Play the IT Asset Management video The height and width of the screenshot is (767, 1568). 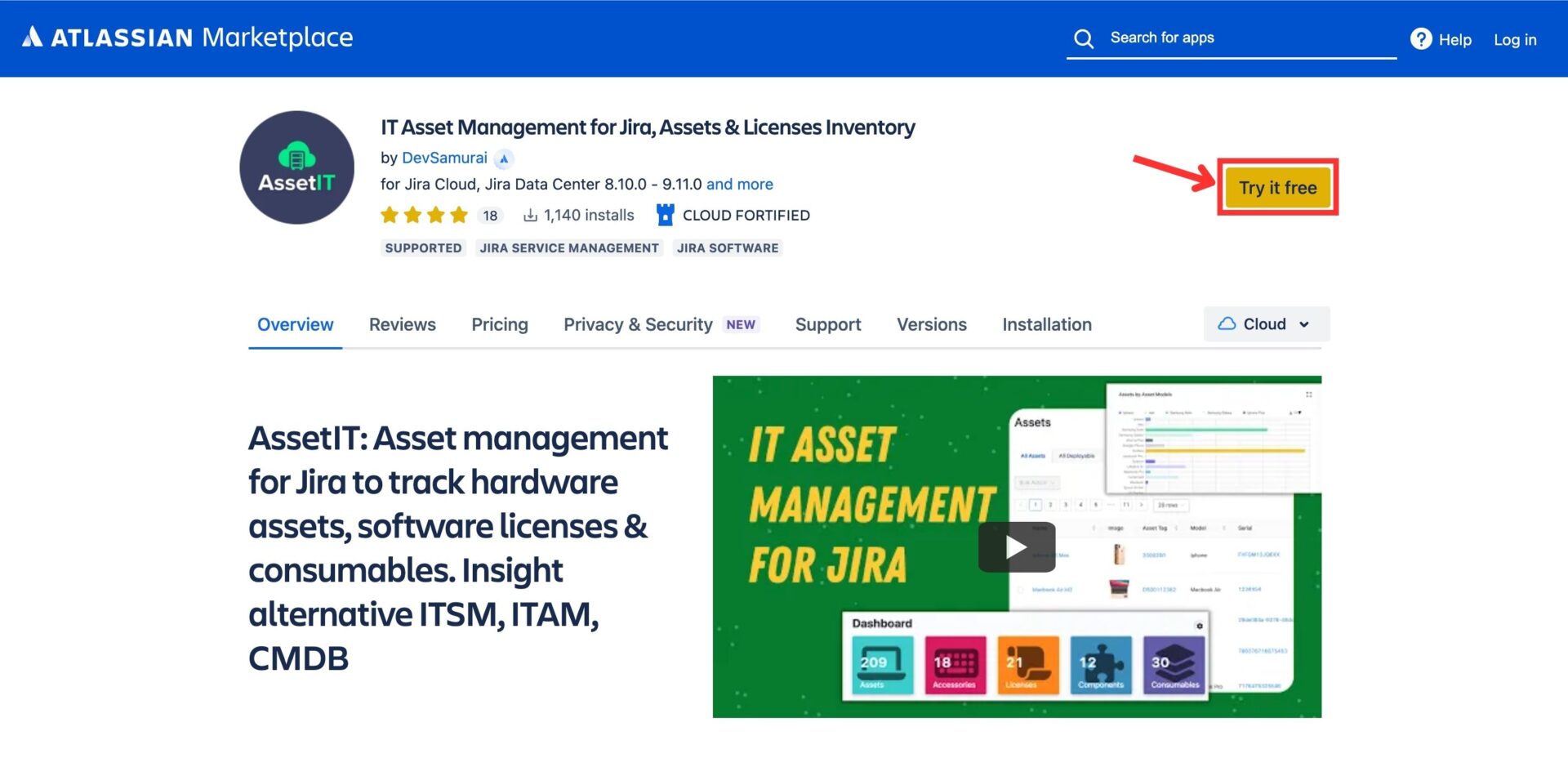1017,547
